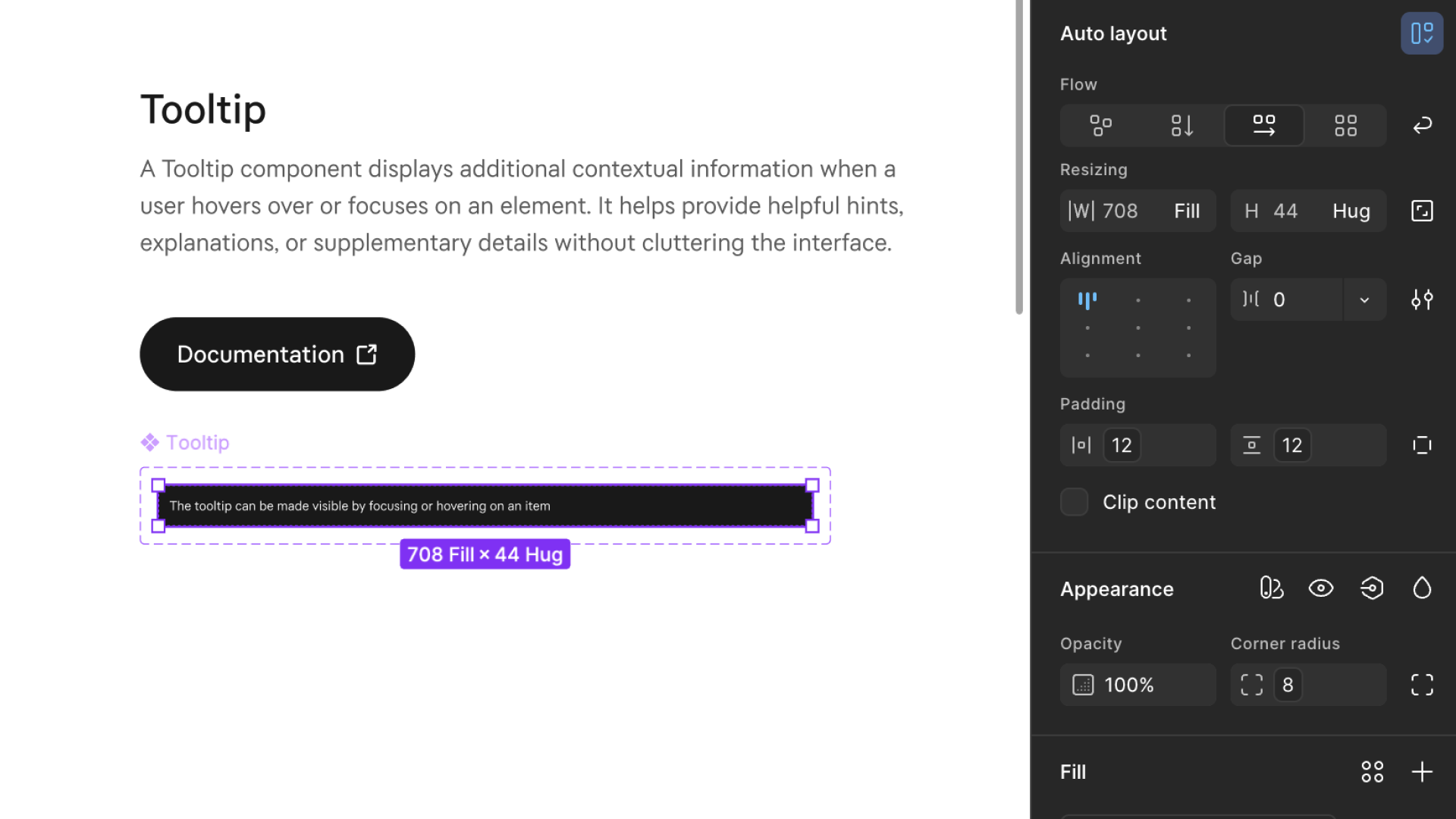Toggle the wrap flow icon

point(1423,125)
